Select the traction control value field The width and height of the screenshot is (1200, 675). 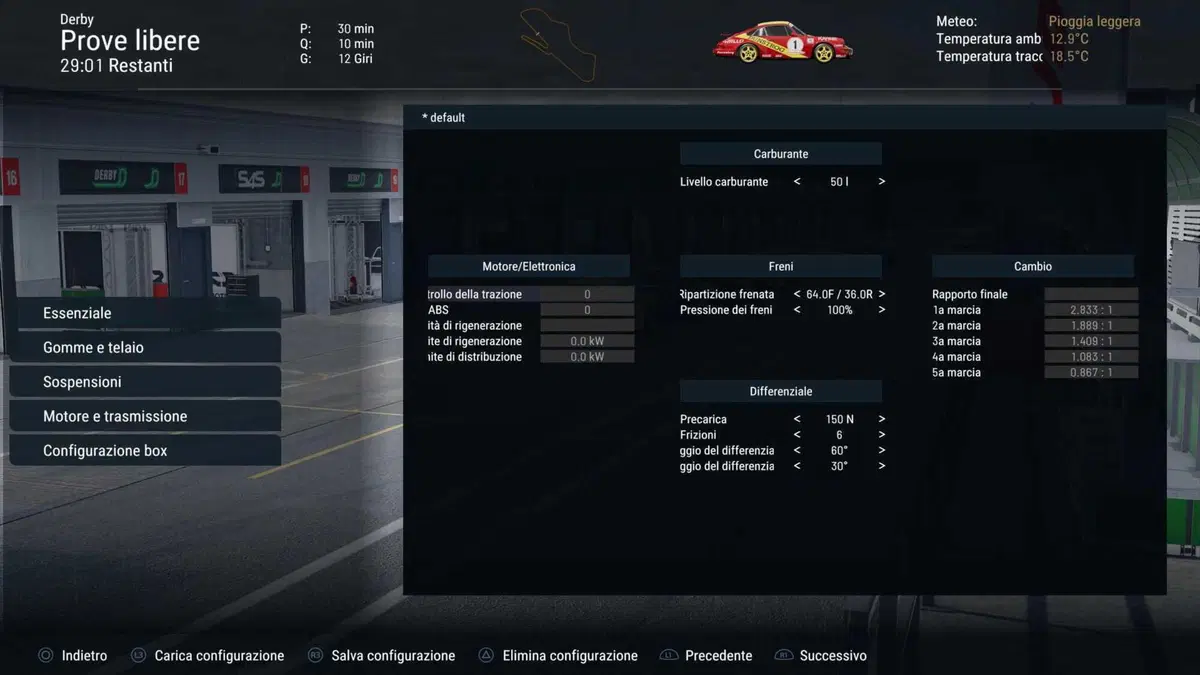[587, 295]
